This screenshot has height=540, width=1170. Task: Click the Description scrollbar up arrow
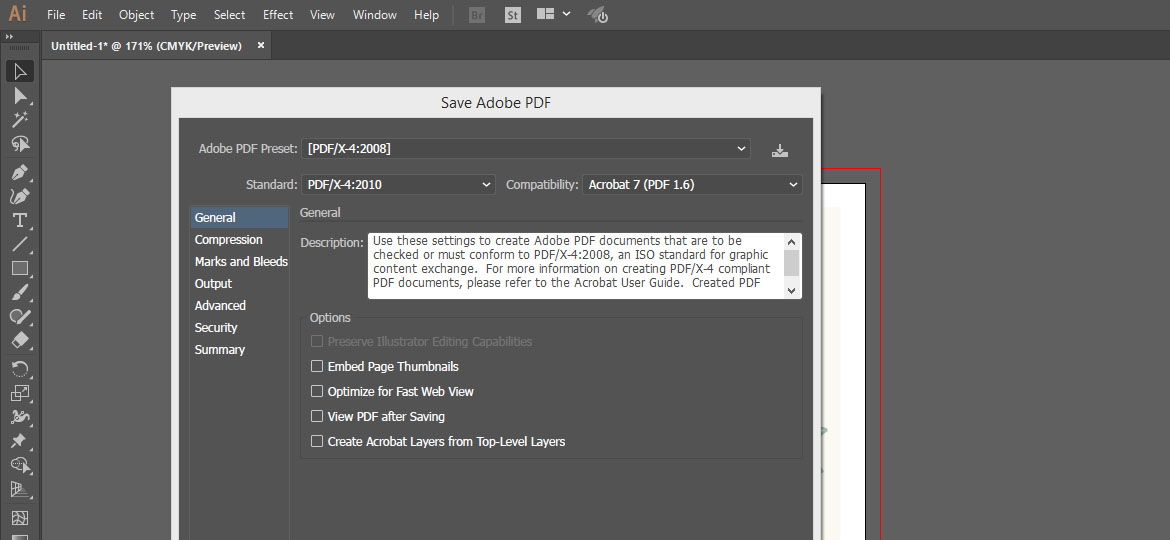(792, 241)
